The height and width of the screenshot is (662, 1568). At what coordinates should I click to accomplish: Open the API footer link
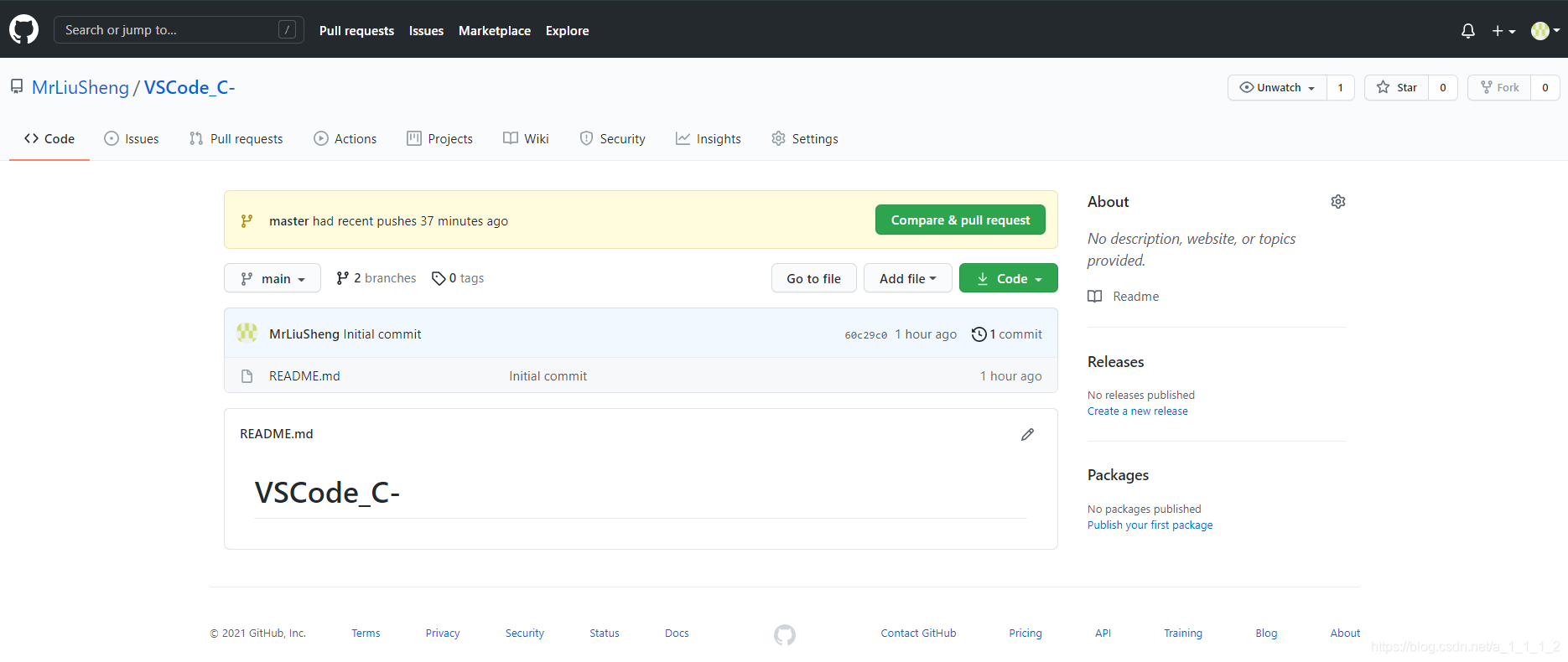1103,634
